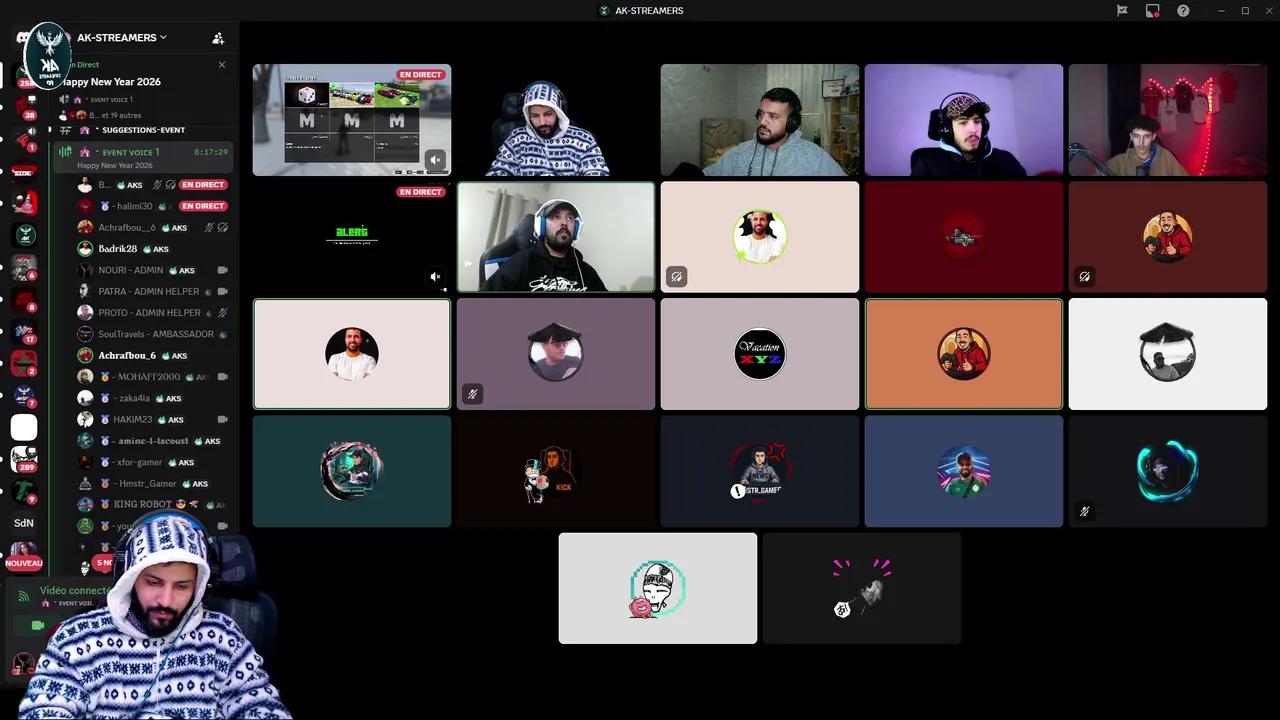This screenshot has width=1280, height=720.
Task: Open the live game stream tile with dice
Action: pos(352,120)
